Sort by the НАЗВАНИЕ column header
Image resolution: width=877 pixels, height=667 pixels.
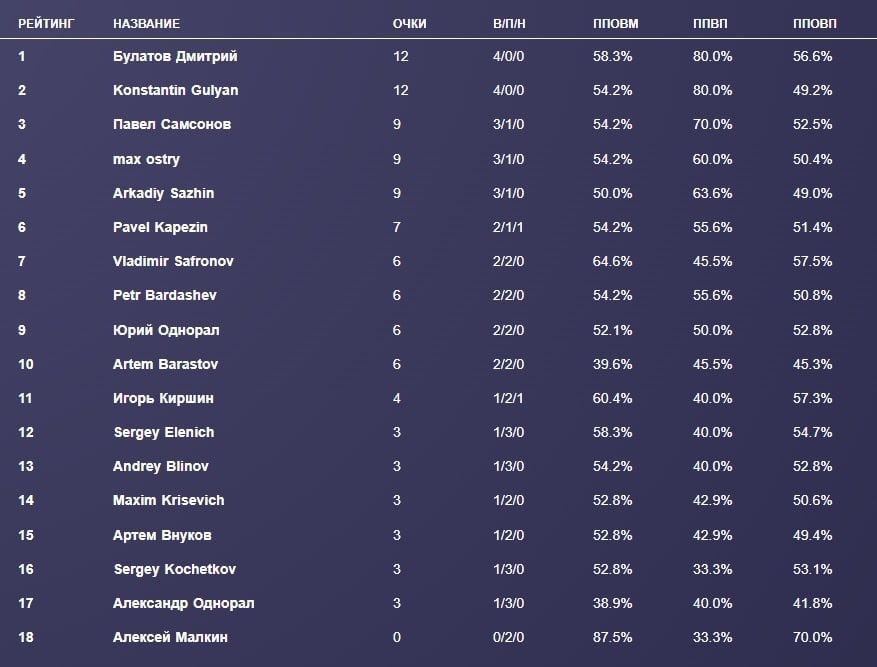(x=147, y=23)
